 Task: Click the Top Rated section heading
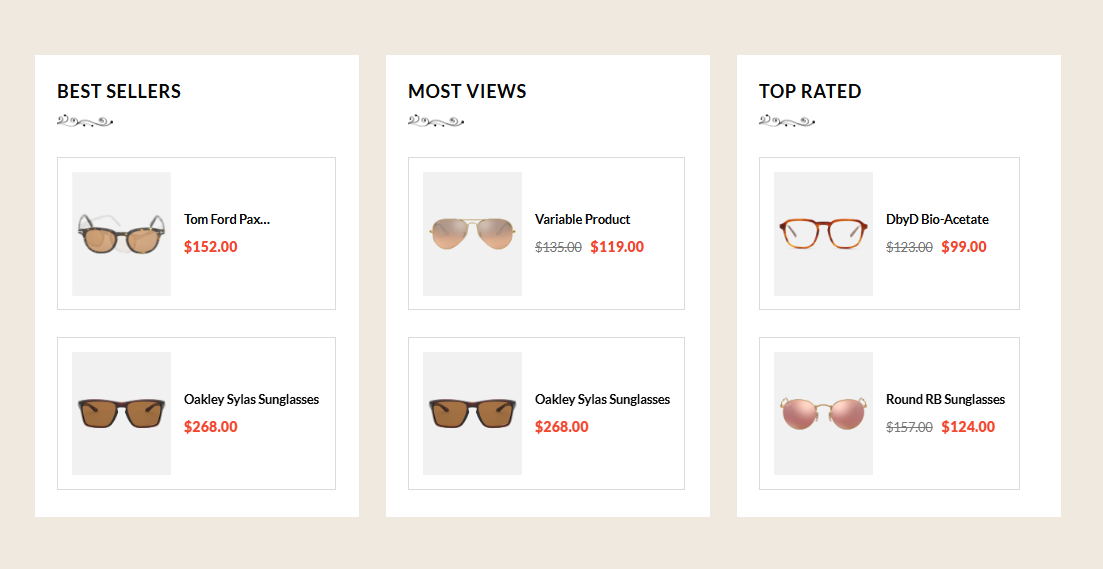810,91
